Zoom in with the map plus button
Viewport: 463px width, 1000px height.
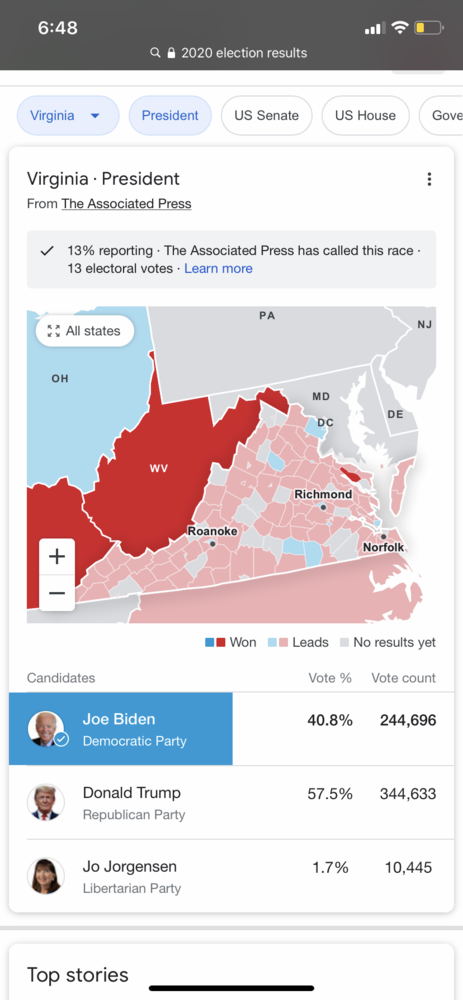pos(57,557)
